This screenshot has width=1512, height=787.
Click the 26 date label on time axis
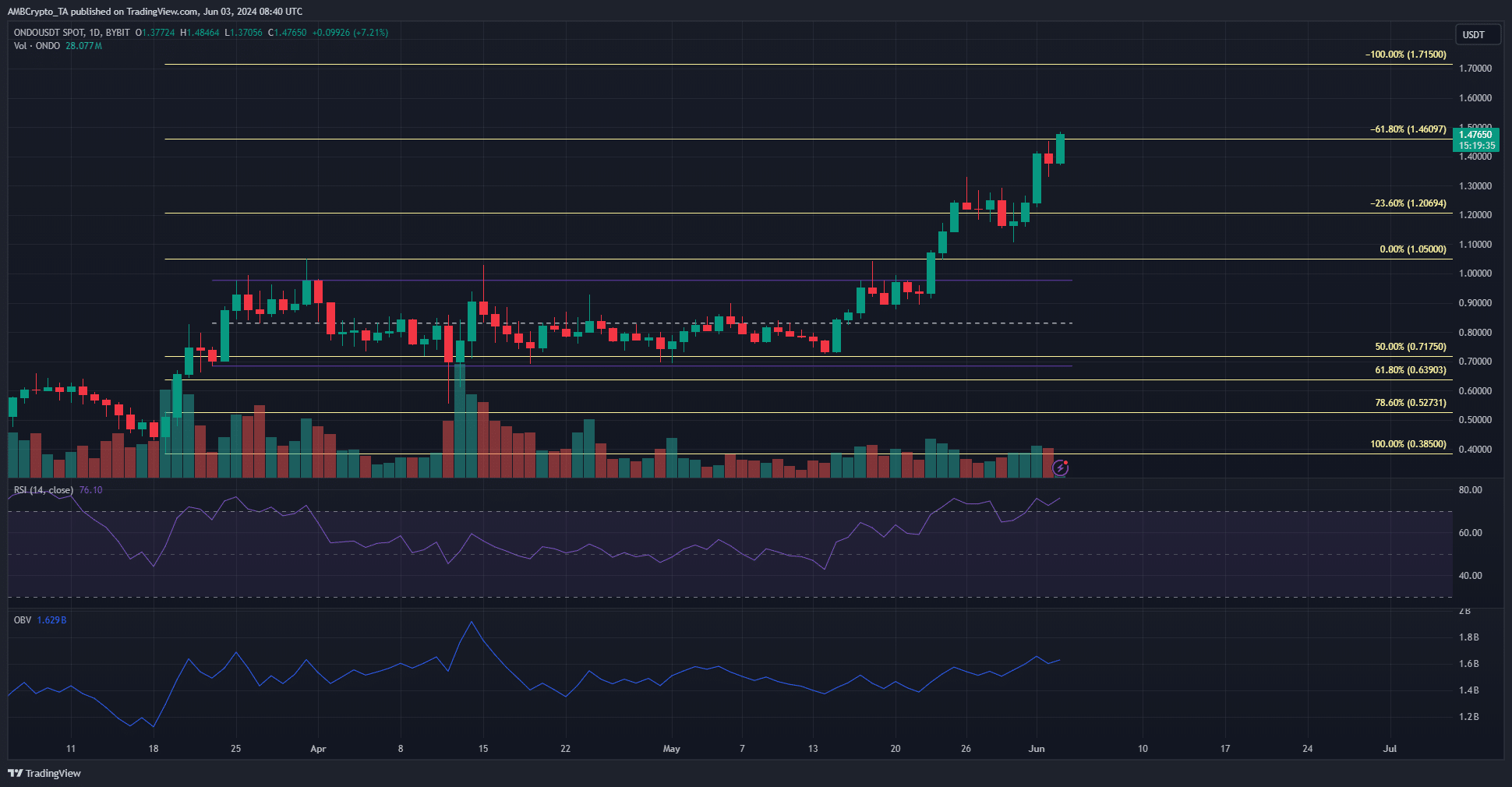tap(966, 749)
